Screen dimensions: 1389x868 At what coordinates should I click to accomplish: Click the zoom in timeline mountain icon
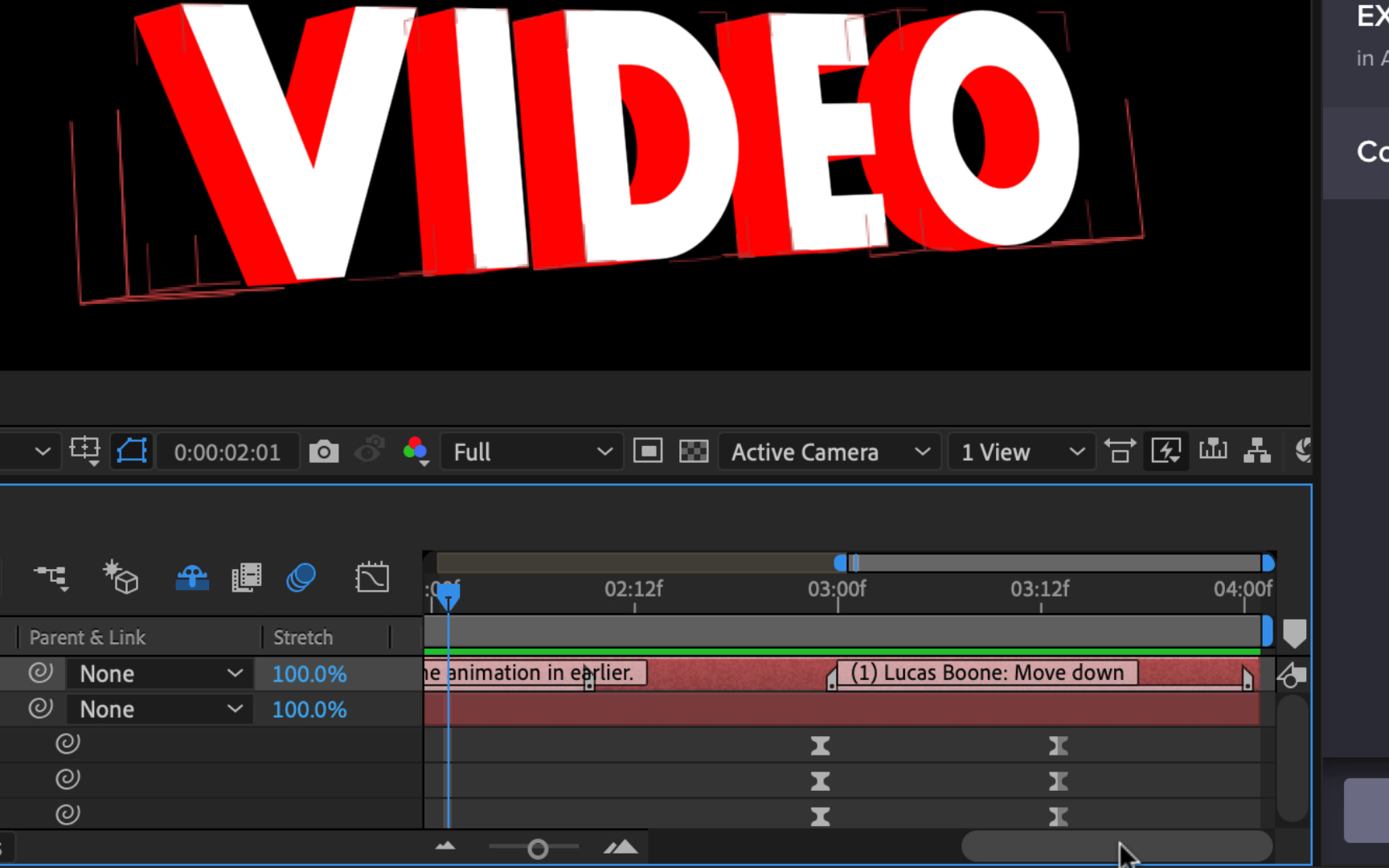click(621, 846)
